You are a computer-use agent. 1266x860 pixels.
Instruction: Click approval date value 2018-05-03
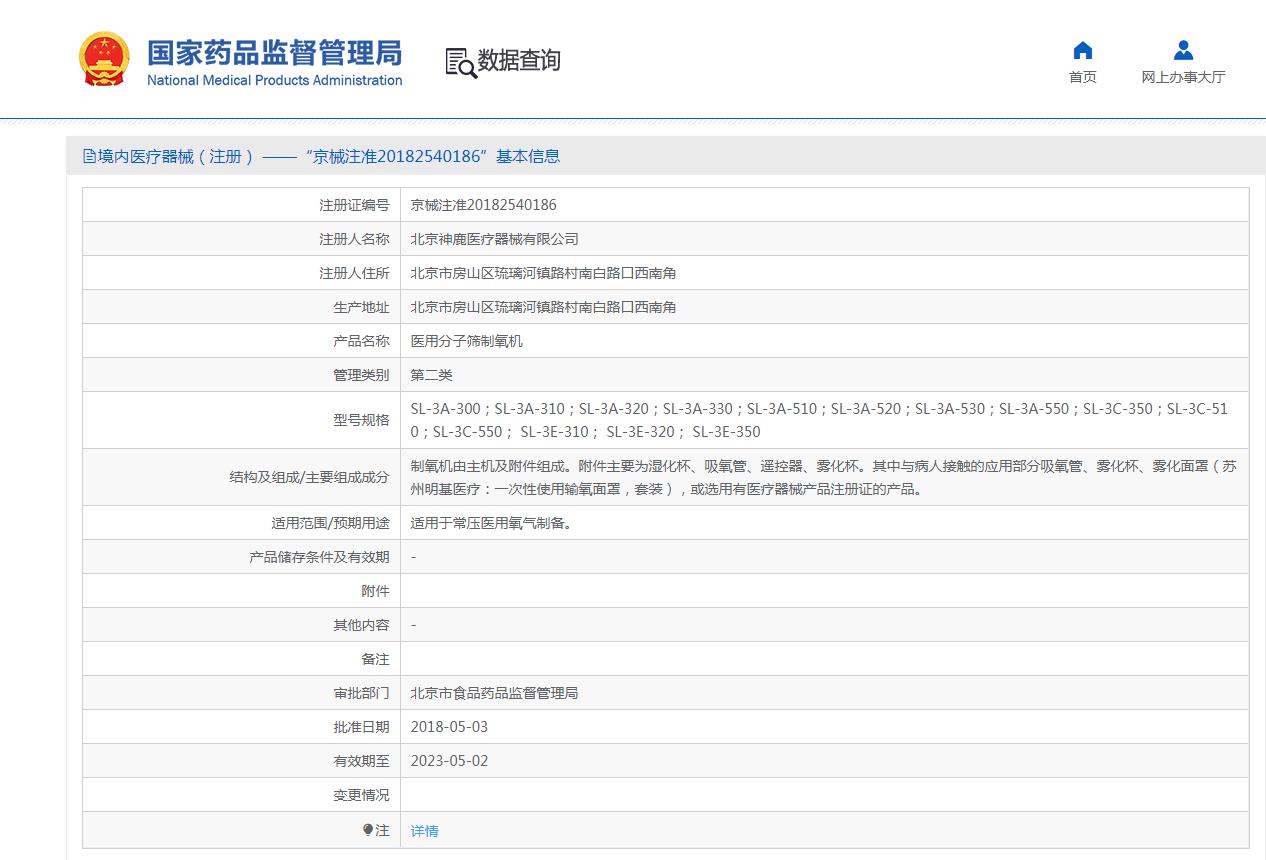pyautogui.click(x=449, y=727)
